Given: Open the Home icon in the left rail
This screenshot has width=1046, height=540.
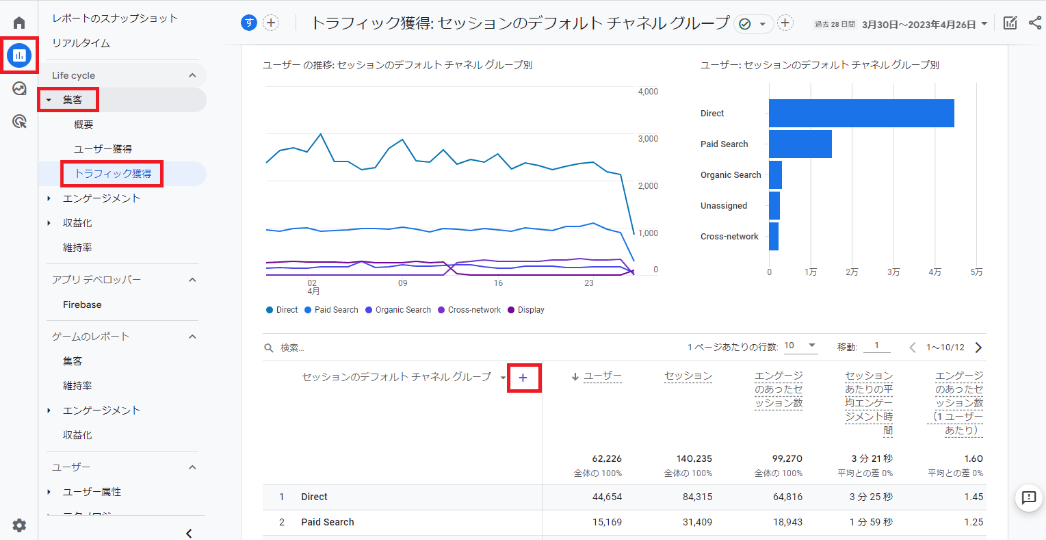Looking at the screenshot, I should coord(19,23).
